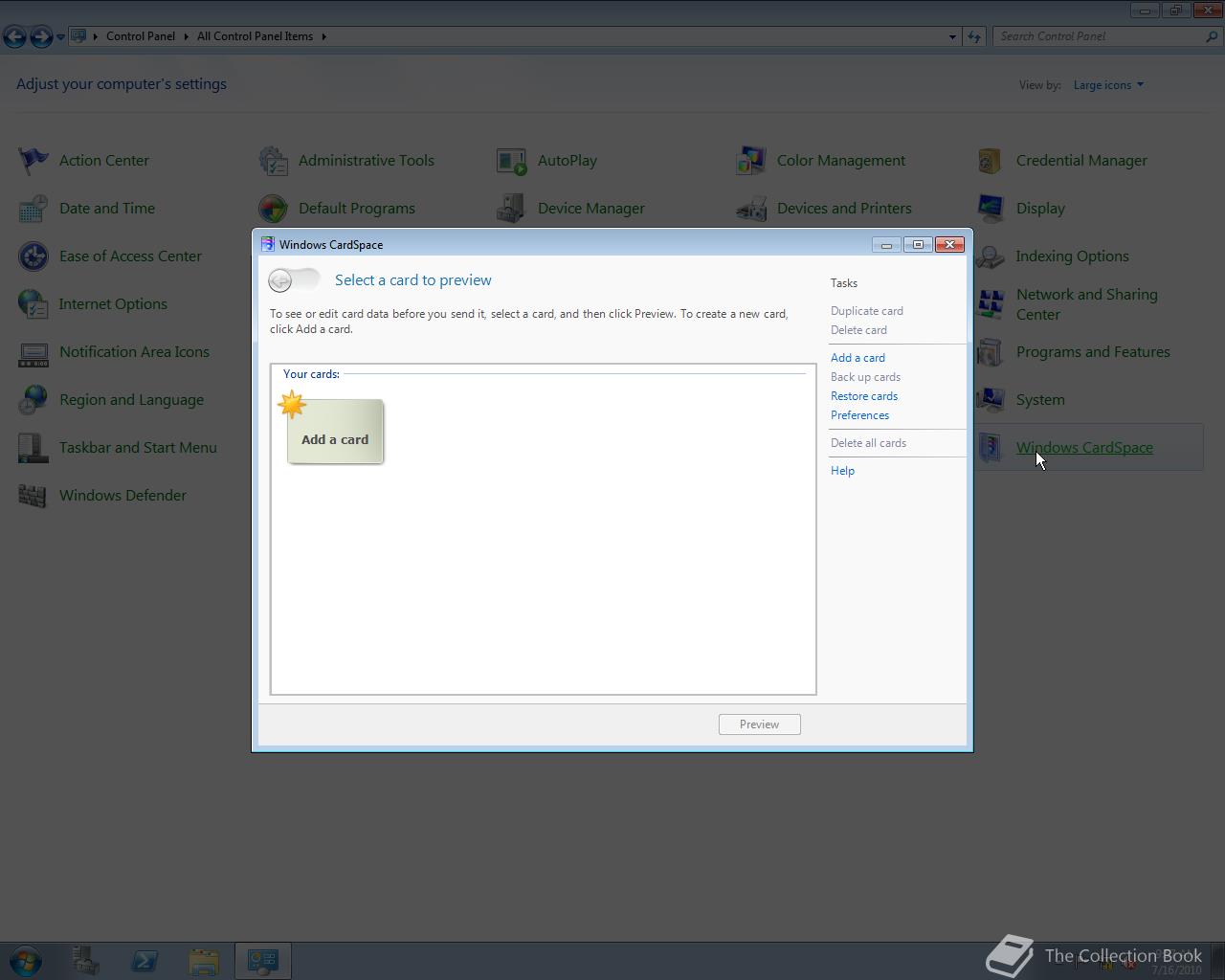
Task: Click the Preview button
Action: (760, 724)
